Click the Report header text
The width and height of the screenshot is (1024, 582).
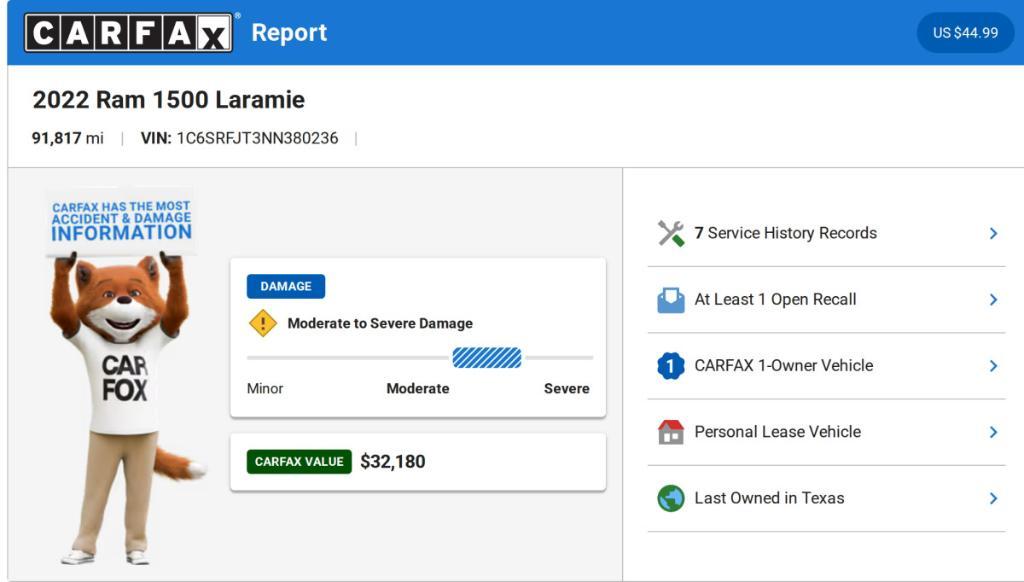(x=289, y=33)
